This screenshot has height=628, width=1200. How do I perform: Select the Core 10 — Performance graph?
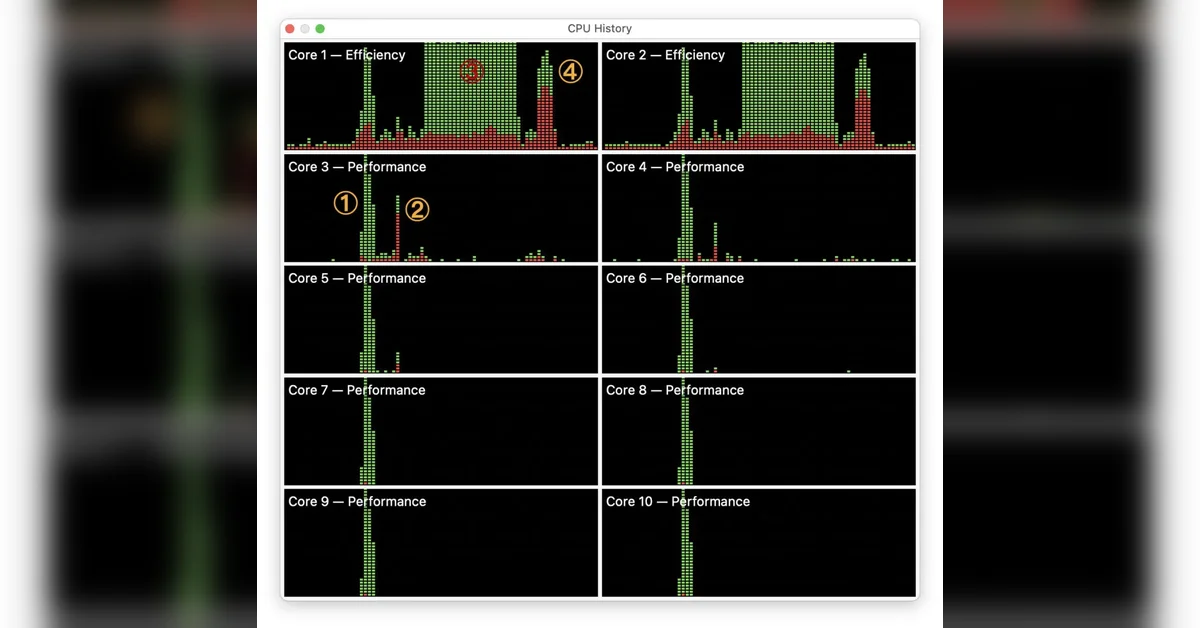coord(759,543)
